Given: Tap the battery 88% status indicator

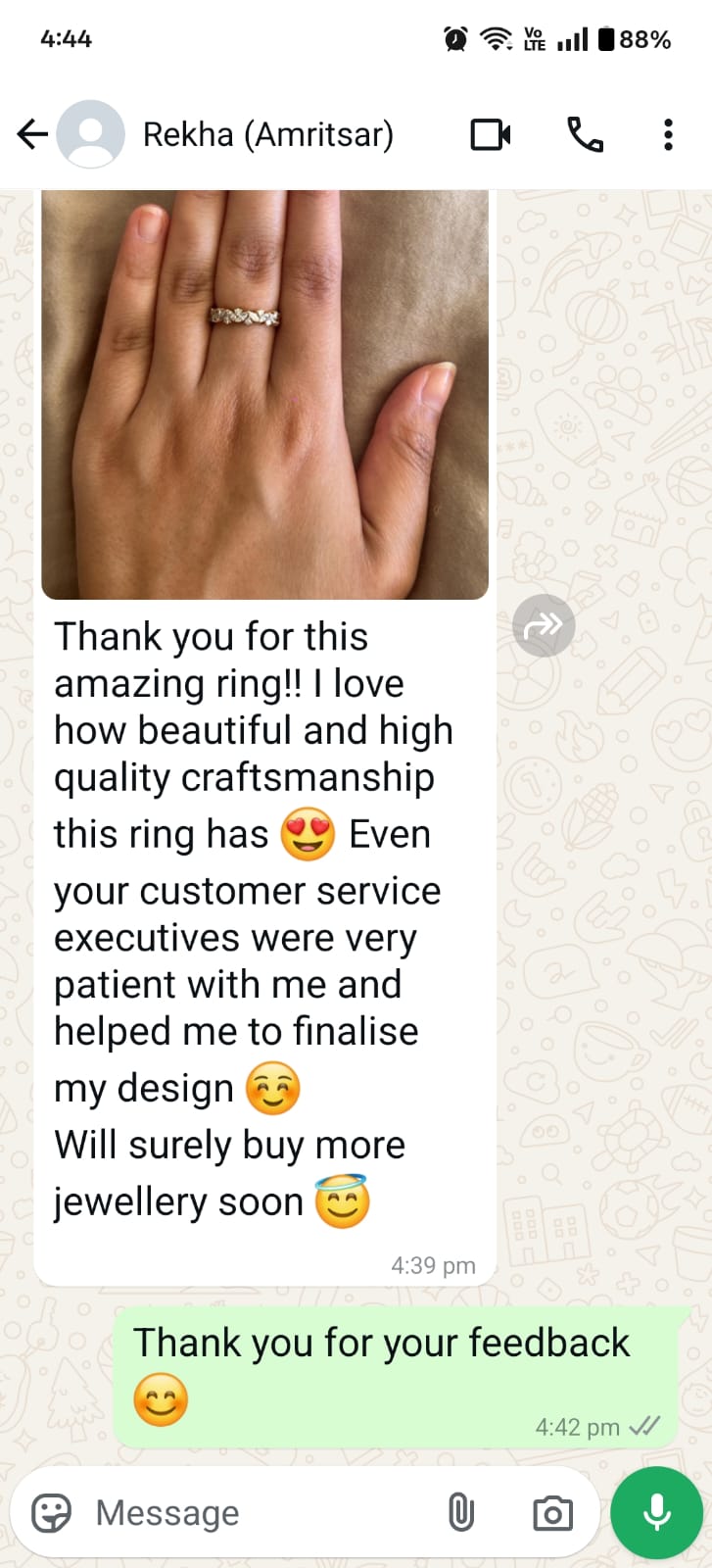Looking at the screenshot, I should [x=635, y=39].
